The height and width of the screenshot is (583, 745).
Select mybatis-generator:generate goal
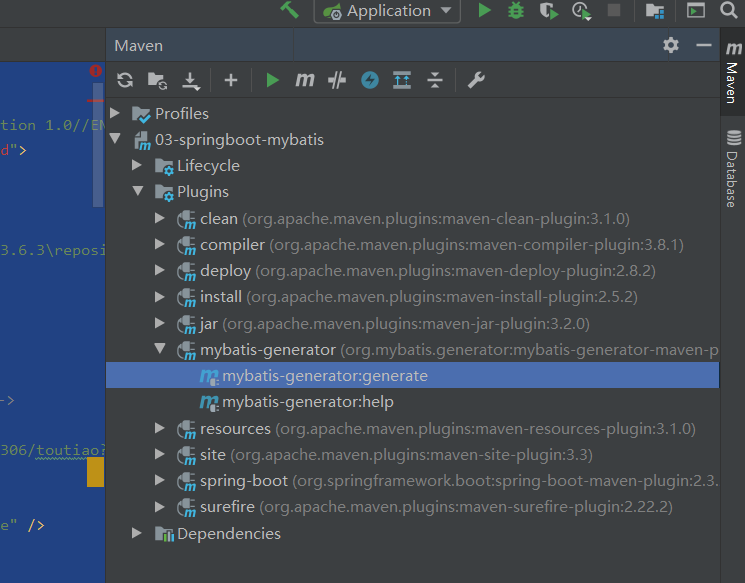[412, 375]
